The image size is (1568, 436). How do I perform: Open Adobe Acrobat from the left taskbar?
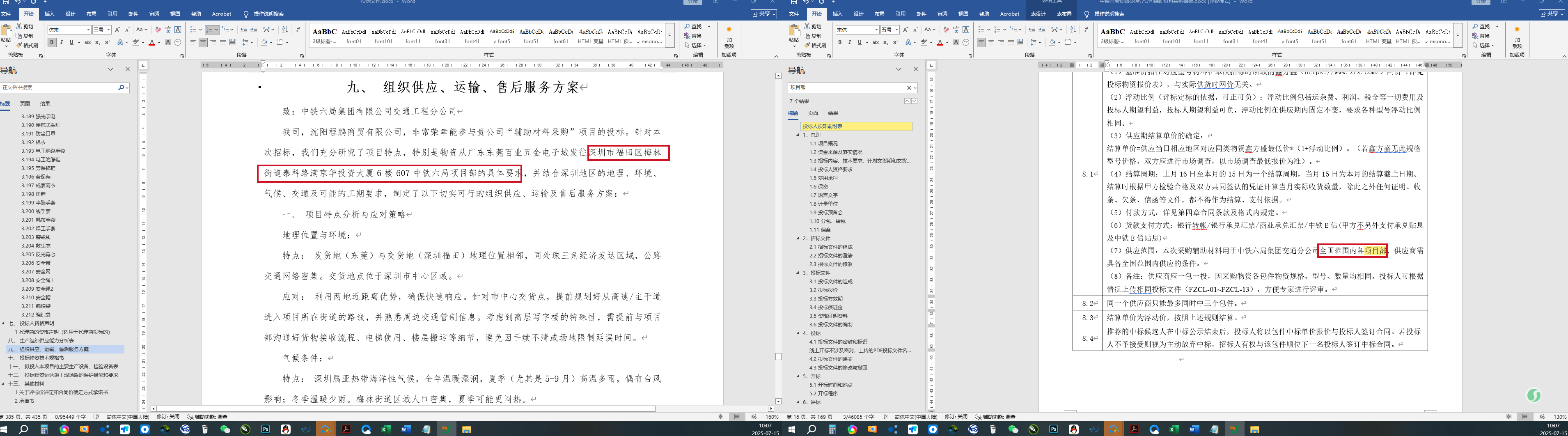[346, 429]
